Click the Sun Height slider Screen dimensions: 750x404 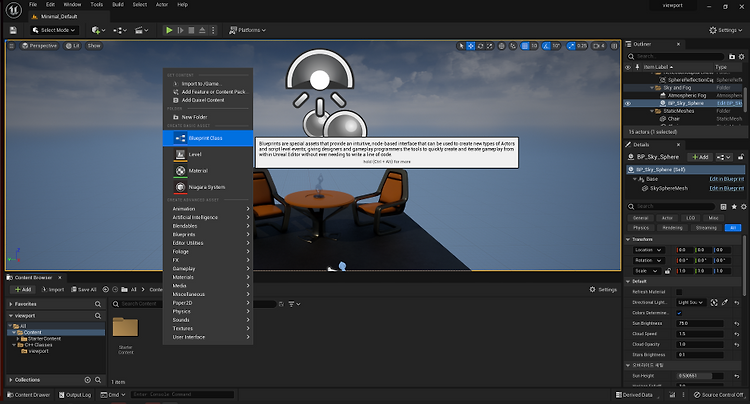click(x=700, y=376)
